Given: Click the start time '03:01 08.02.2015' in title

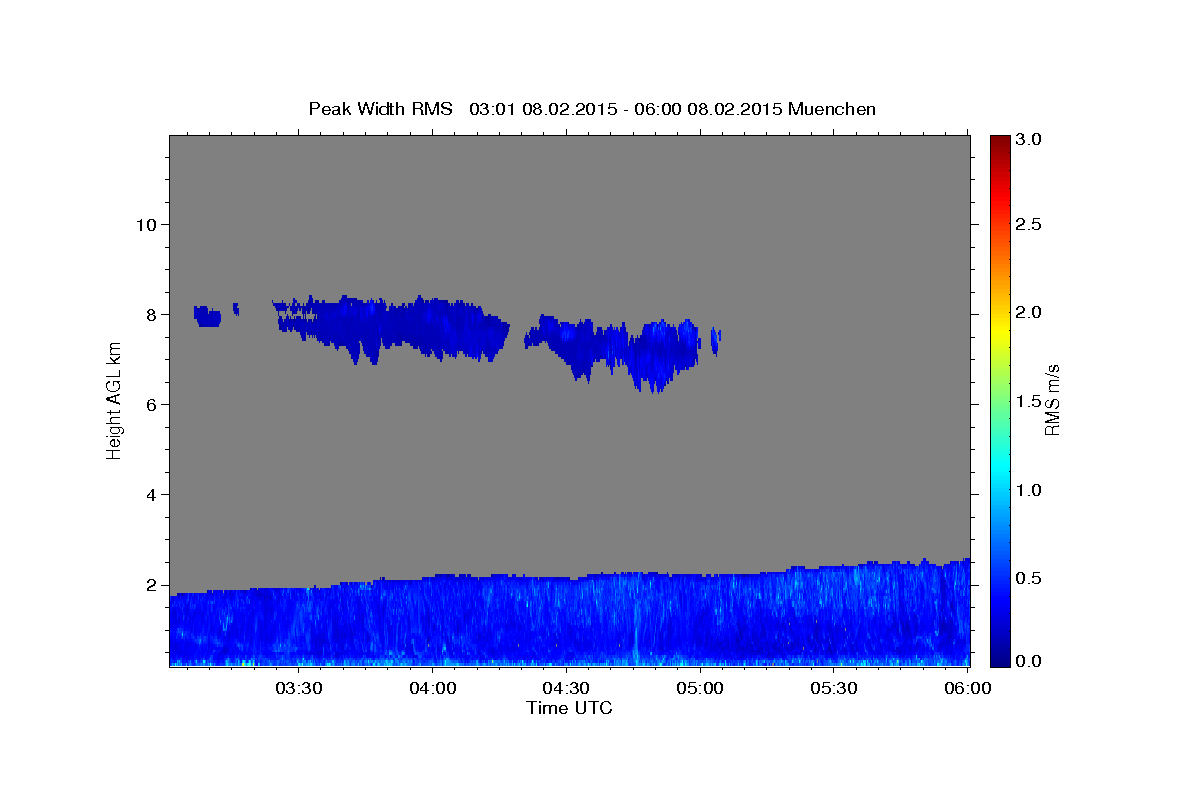Looking at the screenshot, I should [x=541, y=109].
